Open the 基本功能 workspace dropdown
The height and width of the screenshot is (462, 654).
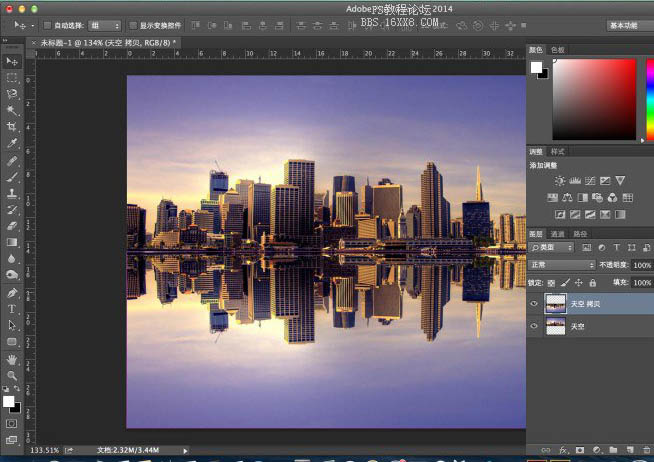(x=629, y=25)
